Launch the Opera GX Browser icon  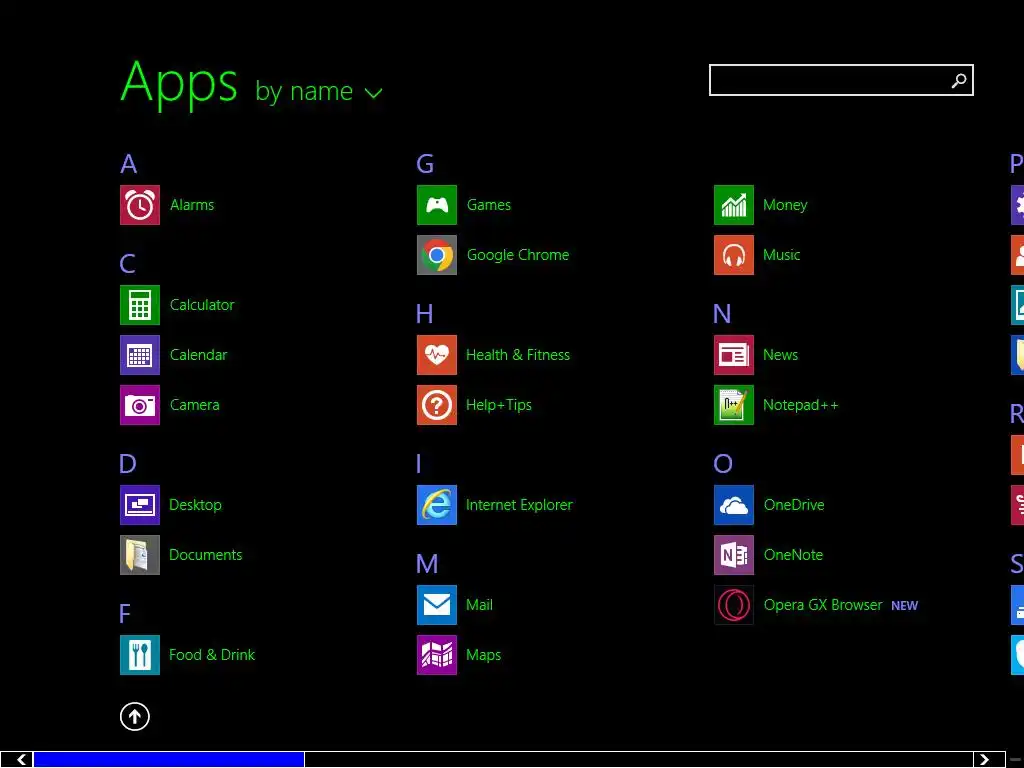click(734, 605)
